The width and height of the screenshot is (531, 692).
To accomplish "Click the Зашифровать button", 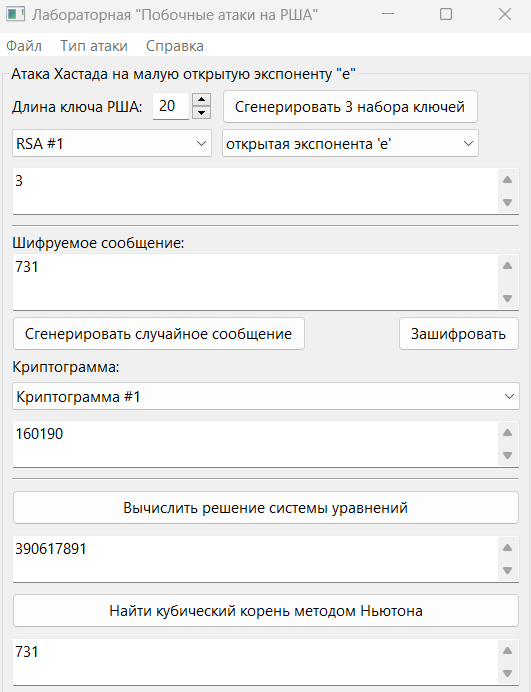I will coord(458,334).
